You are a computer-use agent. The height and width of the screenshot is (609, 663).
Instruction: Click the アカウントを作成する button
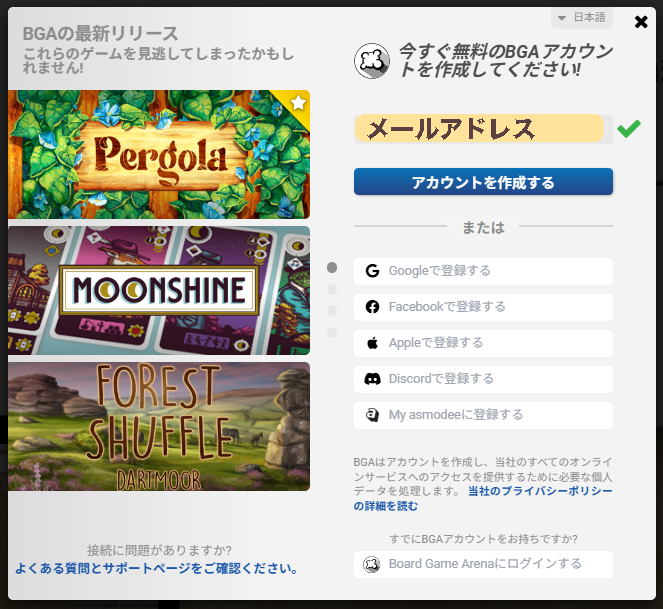click(483, 182)
